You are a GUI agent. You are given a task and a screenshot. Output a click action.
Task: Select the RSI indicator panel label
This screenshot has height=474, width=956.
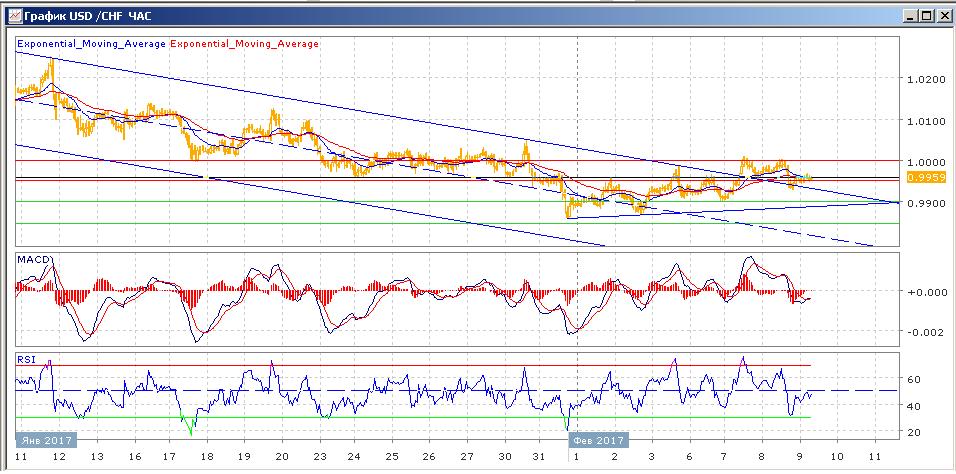point(25,358)
